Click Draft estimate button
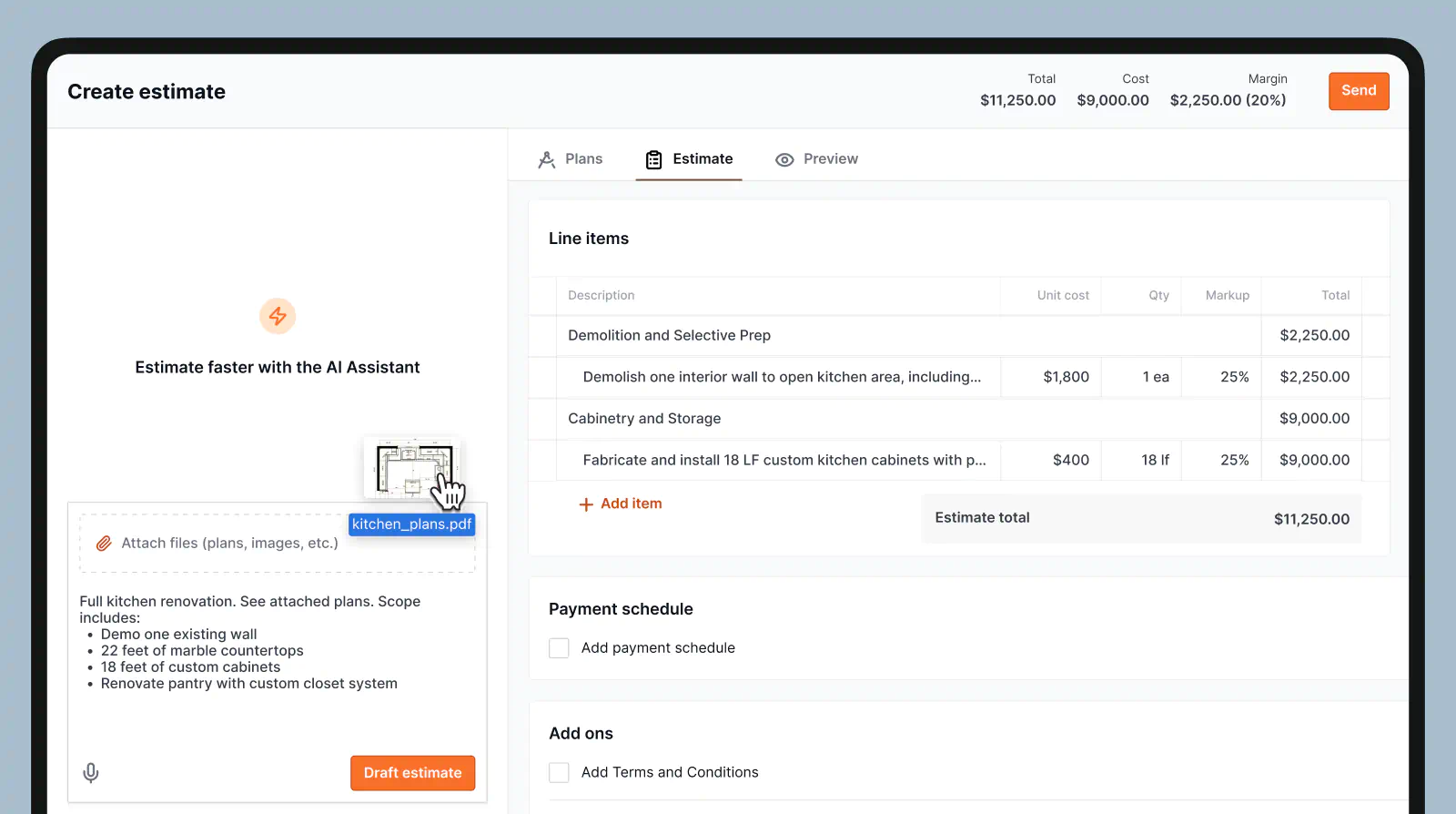The image size is (1456, 814). point(413,773)
